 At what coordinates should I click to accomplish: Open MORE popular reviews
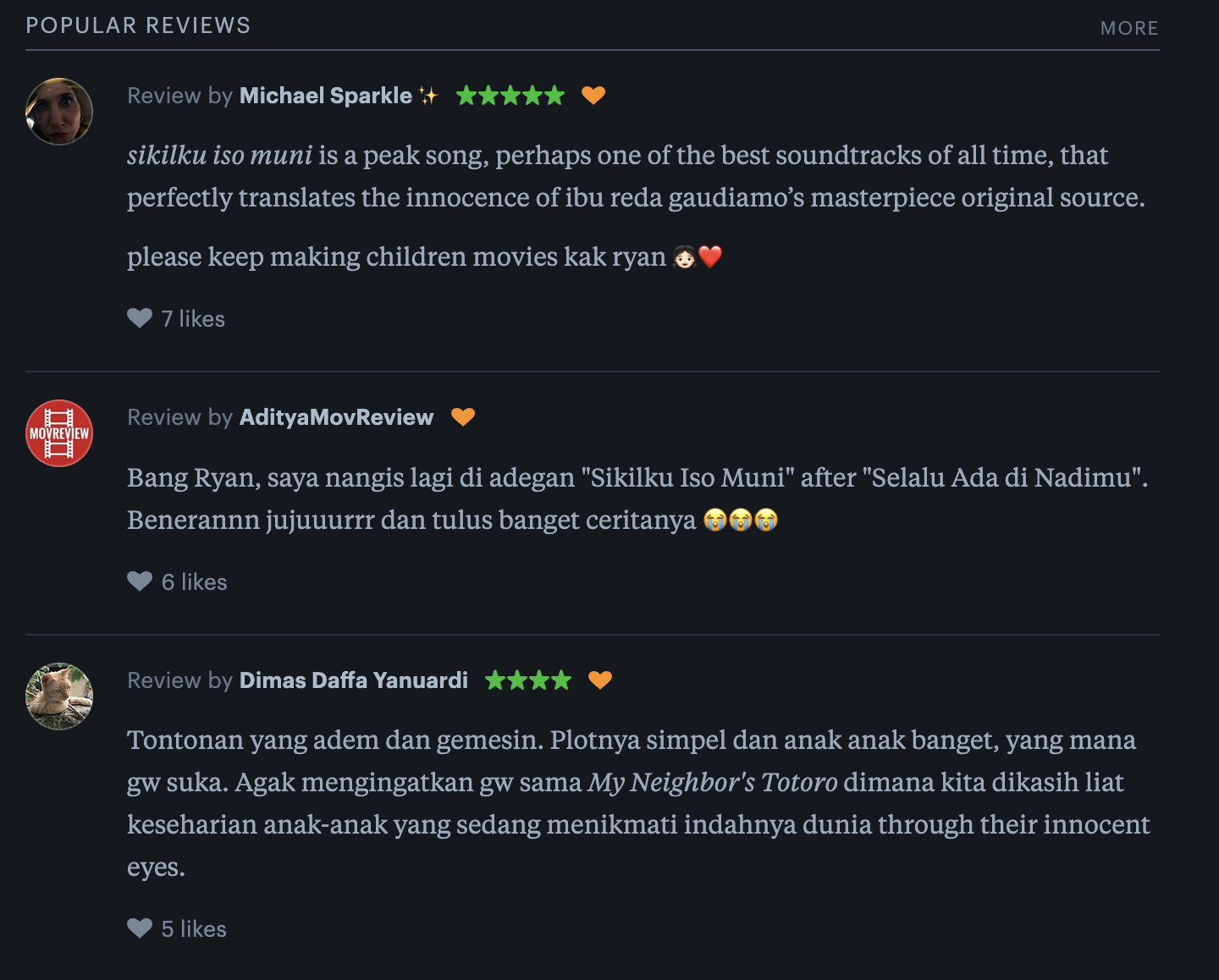pyautogui.click(x=1128, y=28)
